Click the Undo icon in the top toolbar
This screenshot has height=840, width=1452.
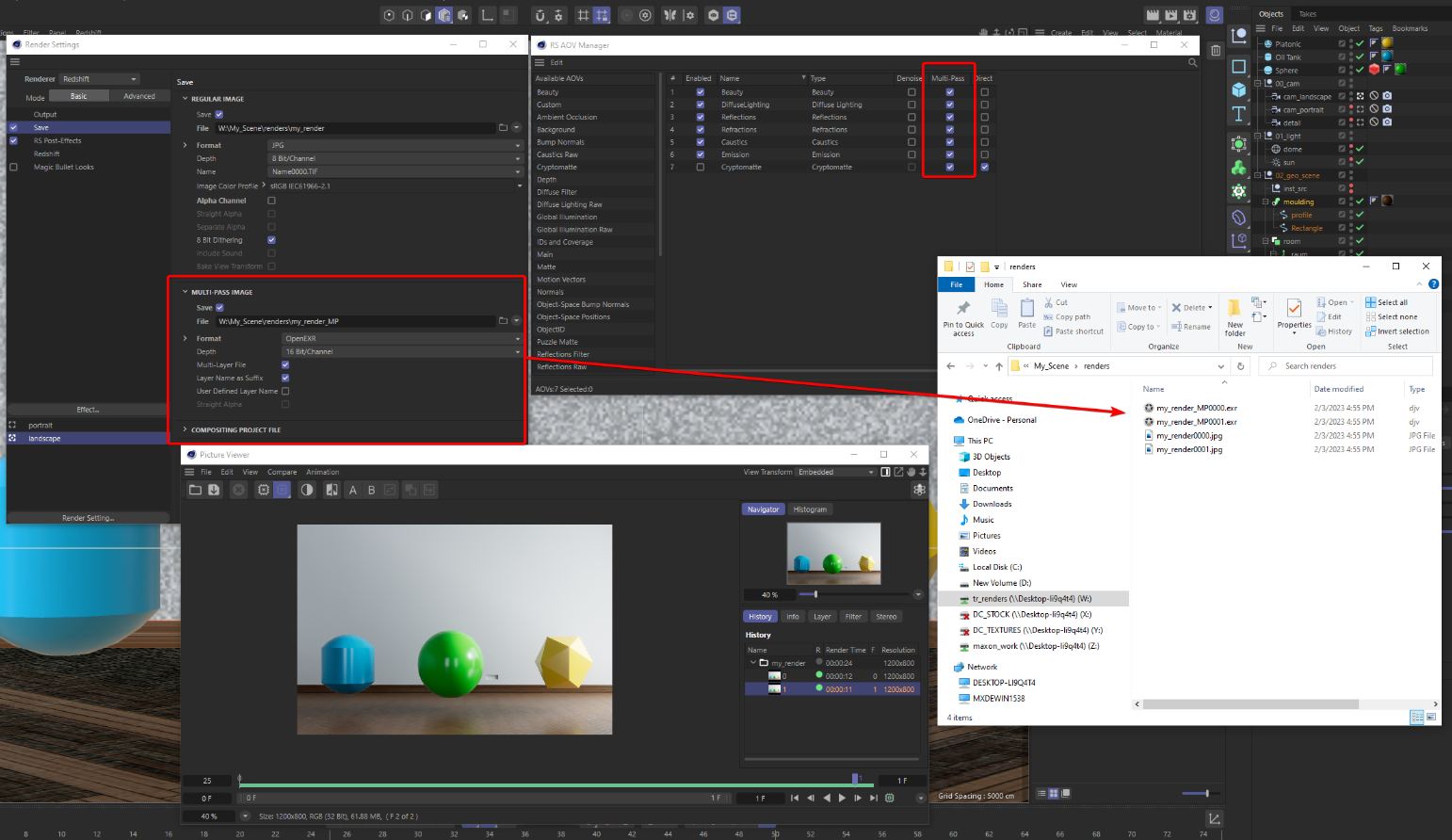(541, 14)
